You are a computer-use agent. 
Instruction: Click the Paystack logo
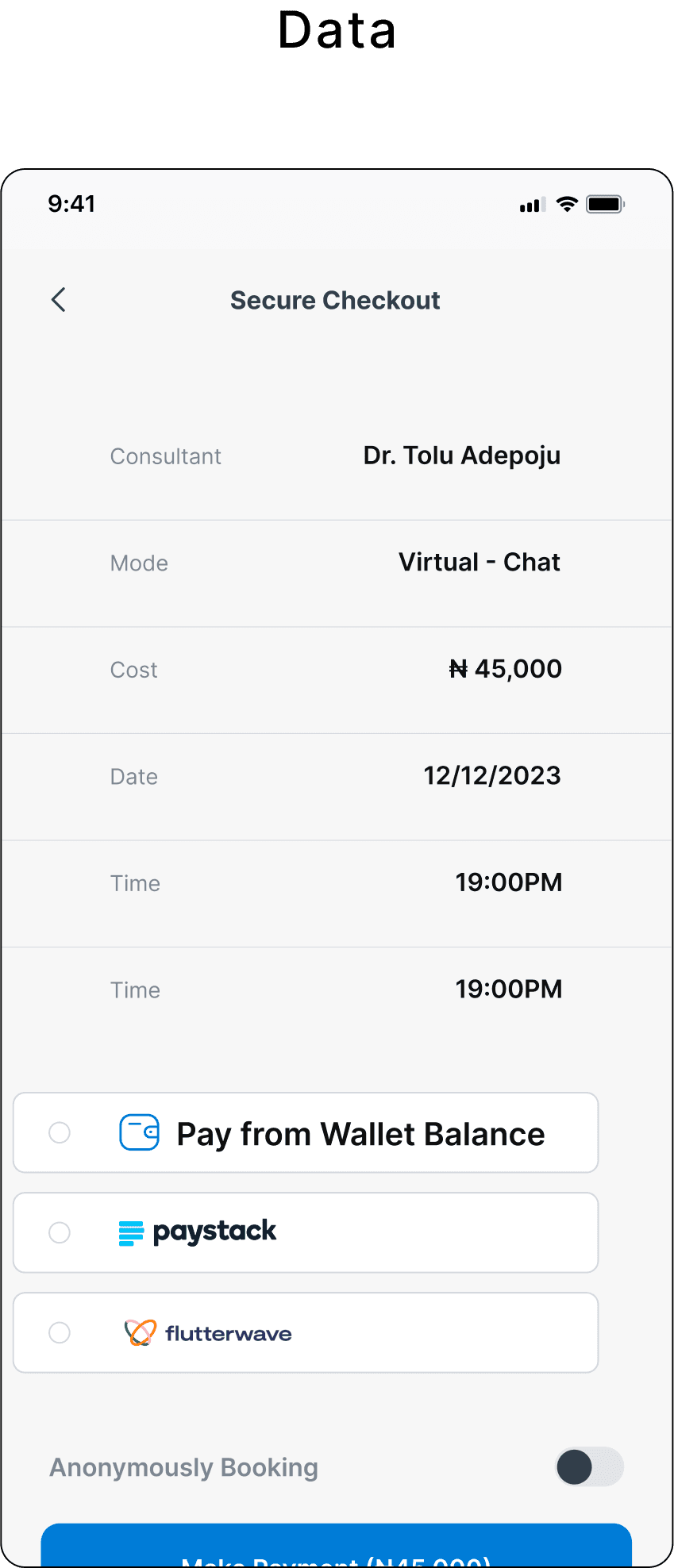[197, 1232]
